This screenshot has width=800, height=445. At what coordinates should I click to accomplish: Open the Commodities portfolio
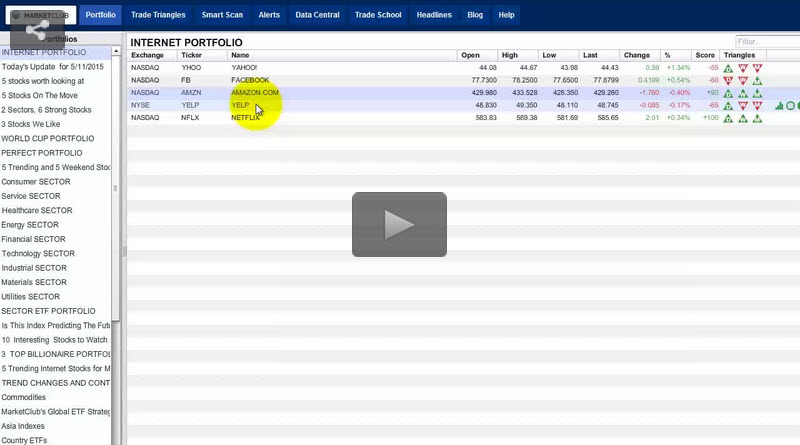23,397
